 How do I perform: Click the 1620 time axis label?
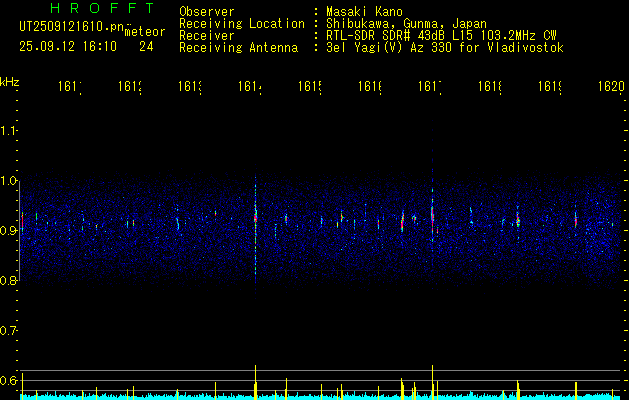point(611,86)
